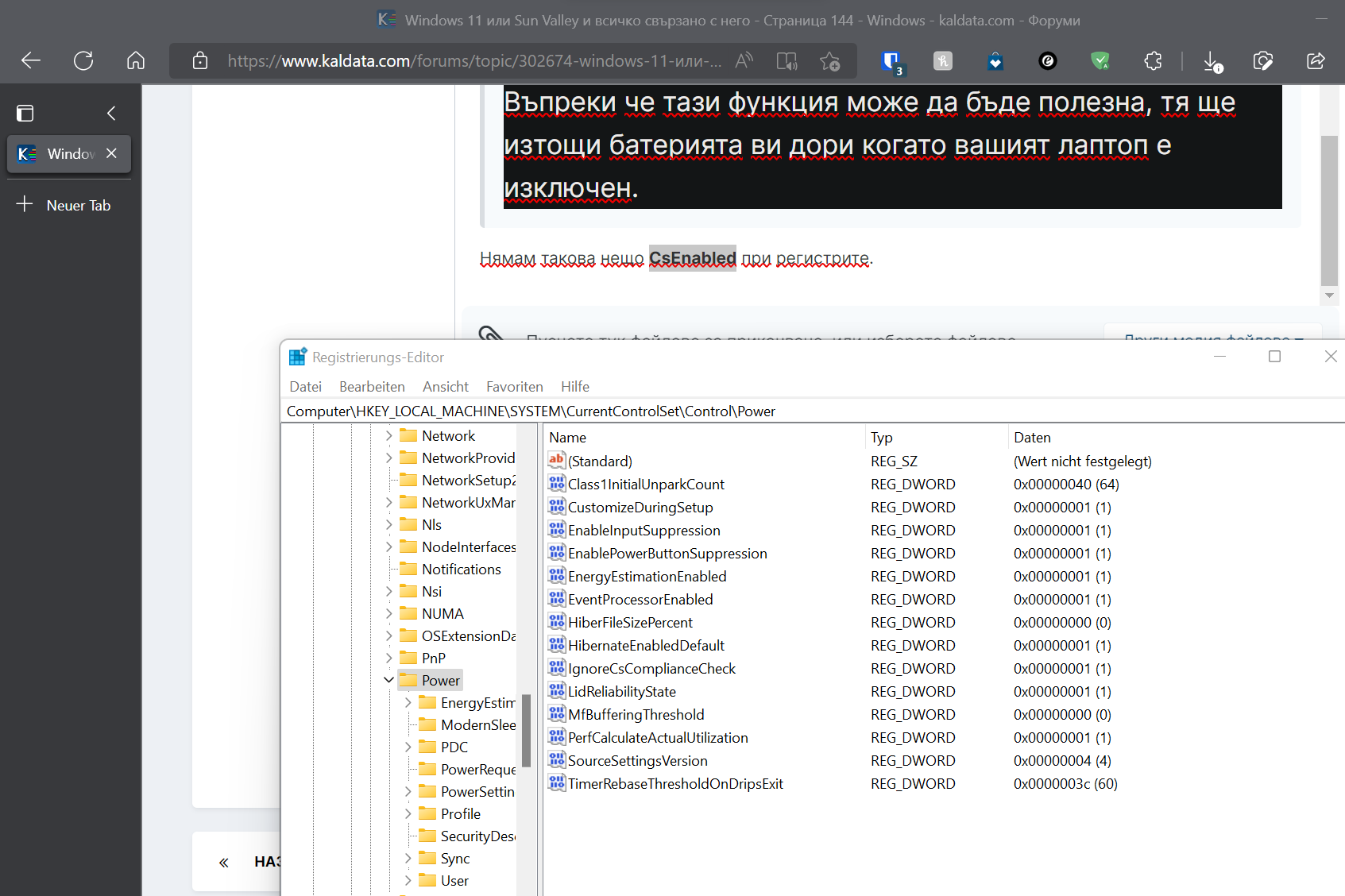Viewport: 1345px width, 896px height.
Task: Open Bitwarden extension with badge 3
Action: (891, 61)
